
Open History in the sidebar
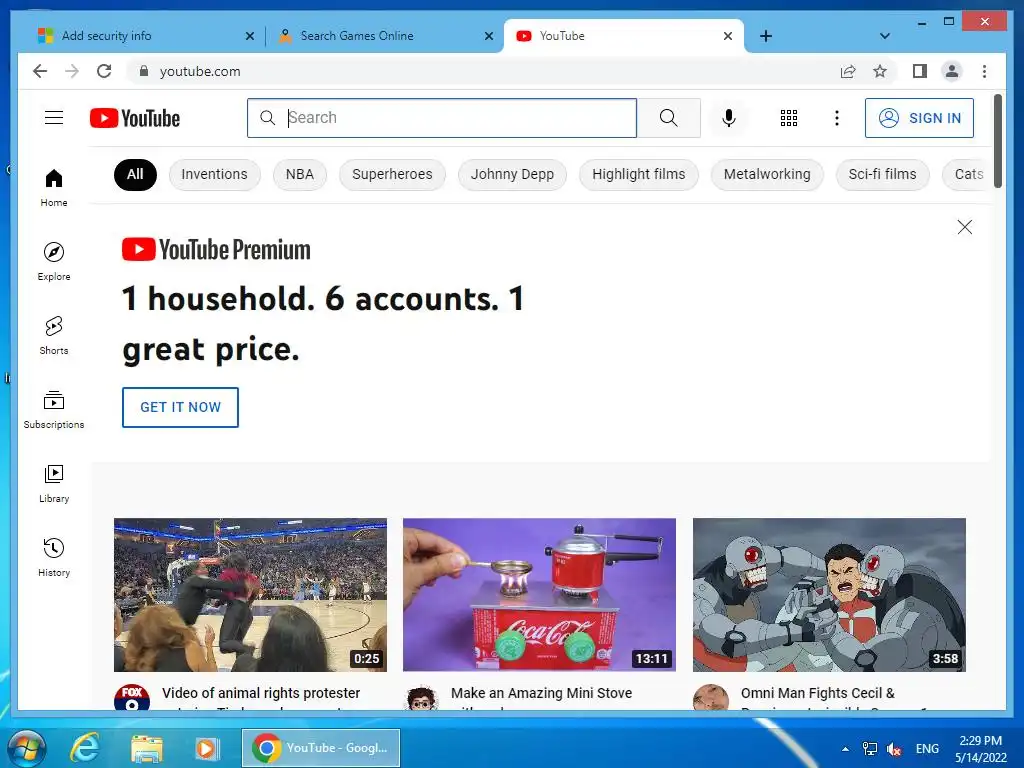coord(54,558)
